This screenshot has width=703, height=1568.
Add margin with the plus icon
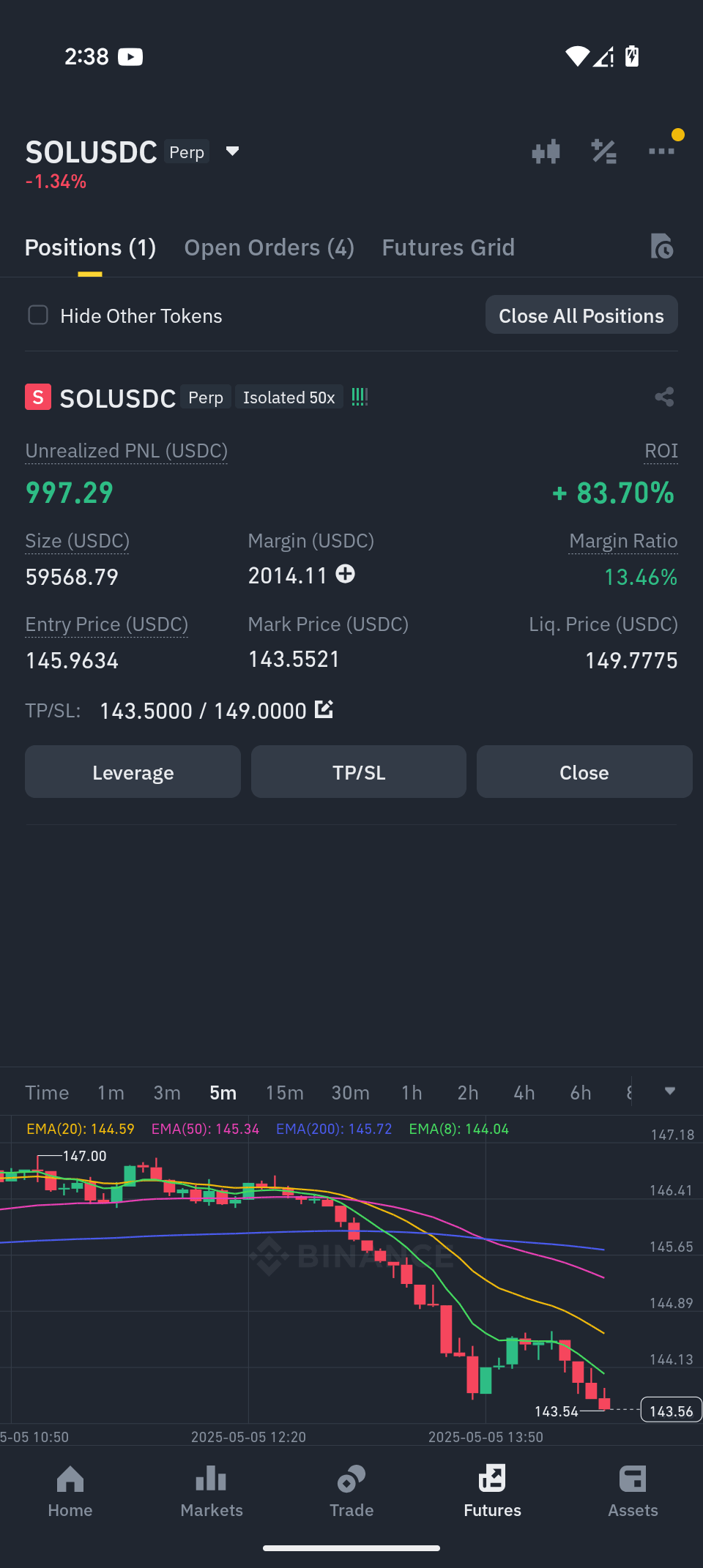click(x=346, y=574)
